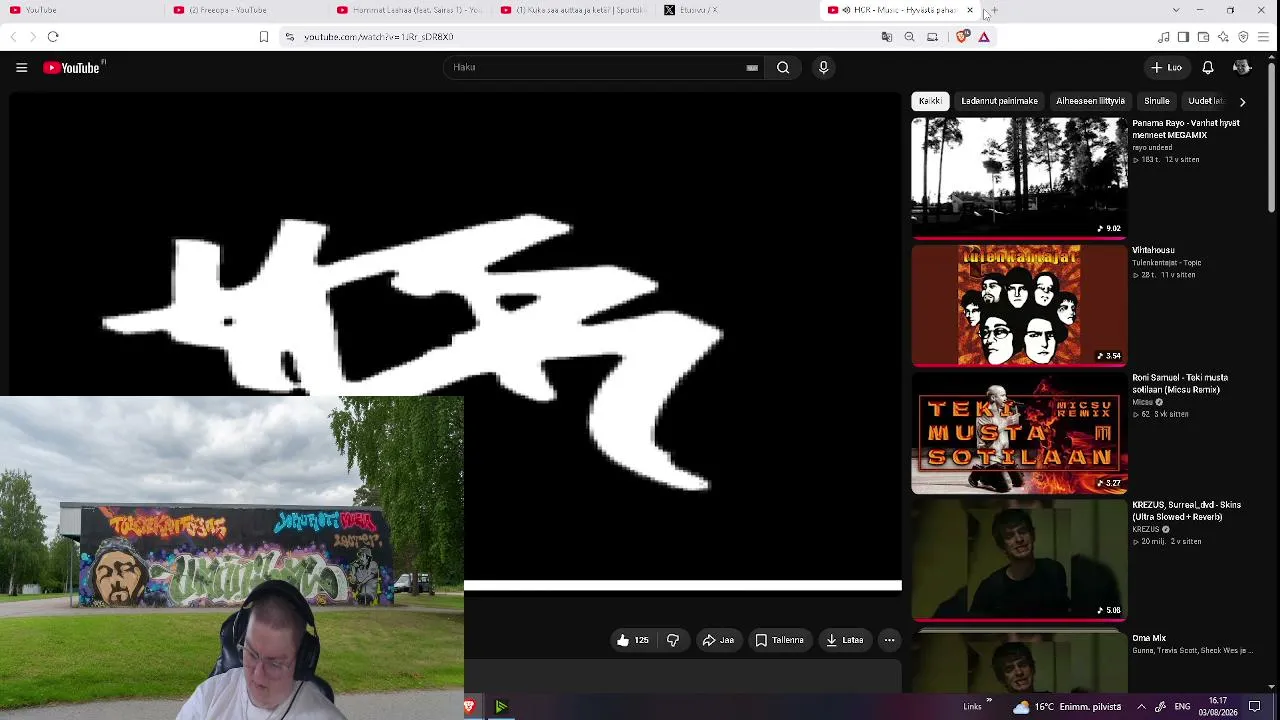This screenshot has height=720, width=1280.
Task: Bookmark this page in the address bar
Action: pos(264,37)
